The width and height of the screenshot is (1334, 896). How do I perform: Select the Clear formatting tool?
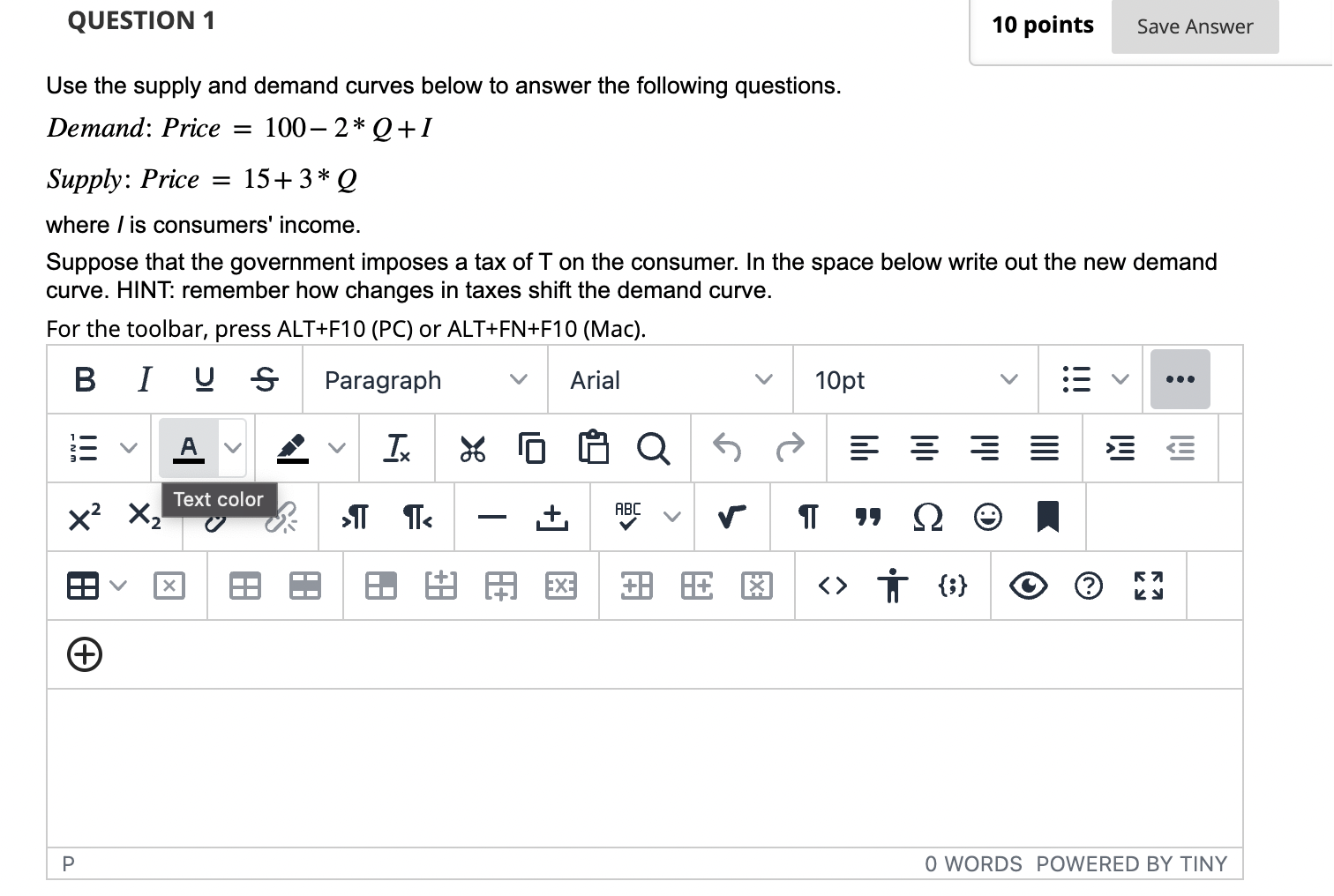pyautogui.click(x=396, y=448)
